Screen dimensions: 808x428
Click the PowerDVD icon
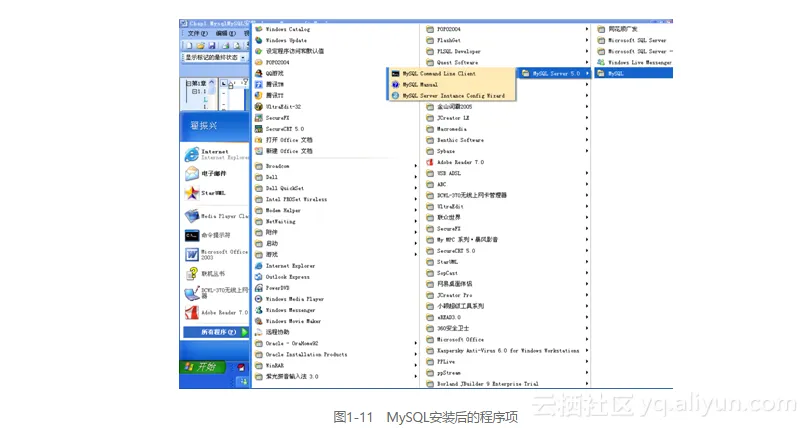(x=259, y=288)
